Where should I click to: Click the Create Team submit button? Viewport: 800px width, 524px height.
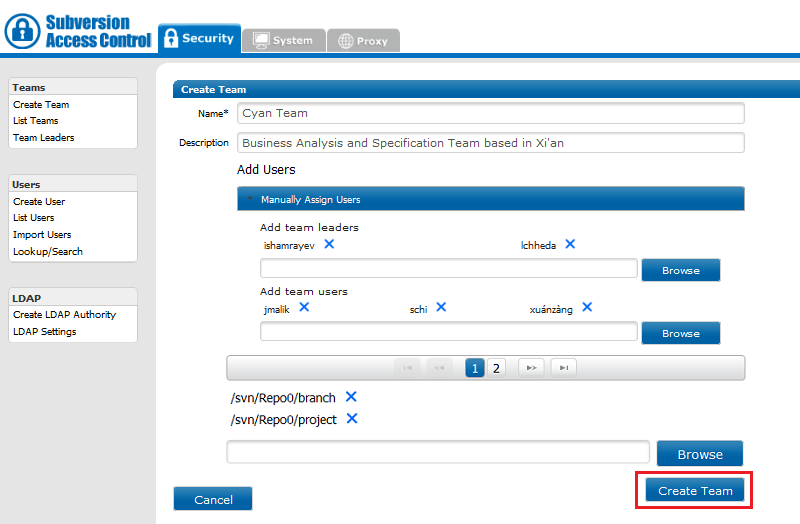(x=694, y=490)
